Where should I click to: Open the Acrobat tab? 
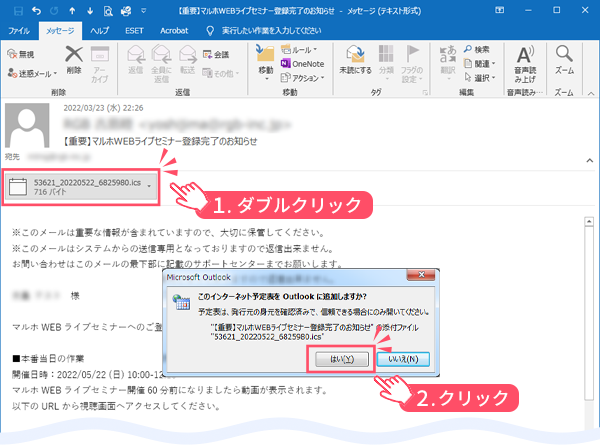coord(174,31)
